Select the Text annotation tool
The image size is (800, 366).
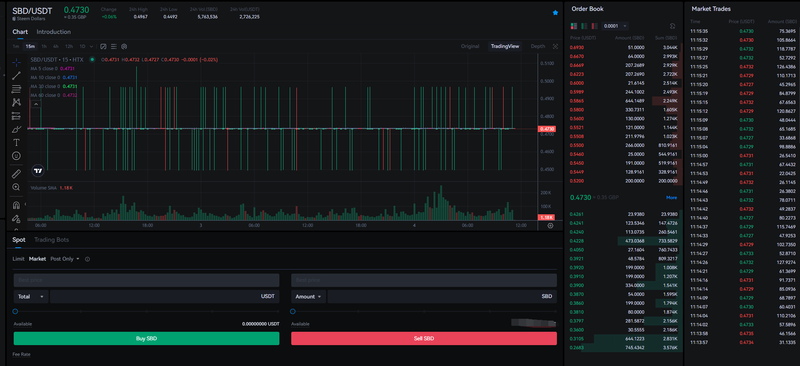click(x=16, y=142)
